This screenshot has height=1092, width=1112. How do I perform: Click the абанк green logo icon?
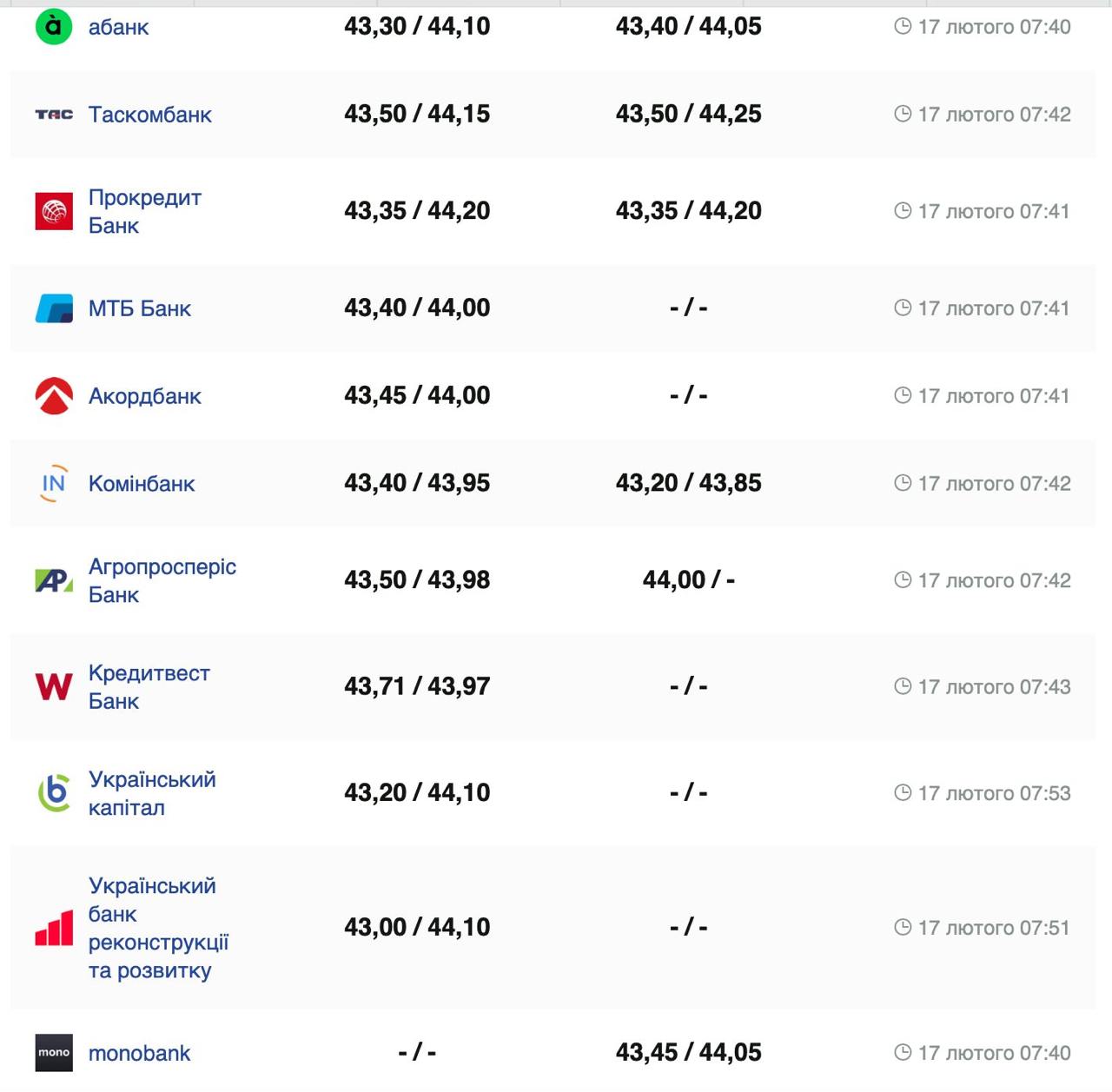(x=54, y=26)
